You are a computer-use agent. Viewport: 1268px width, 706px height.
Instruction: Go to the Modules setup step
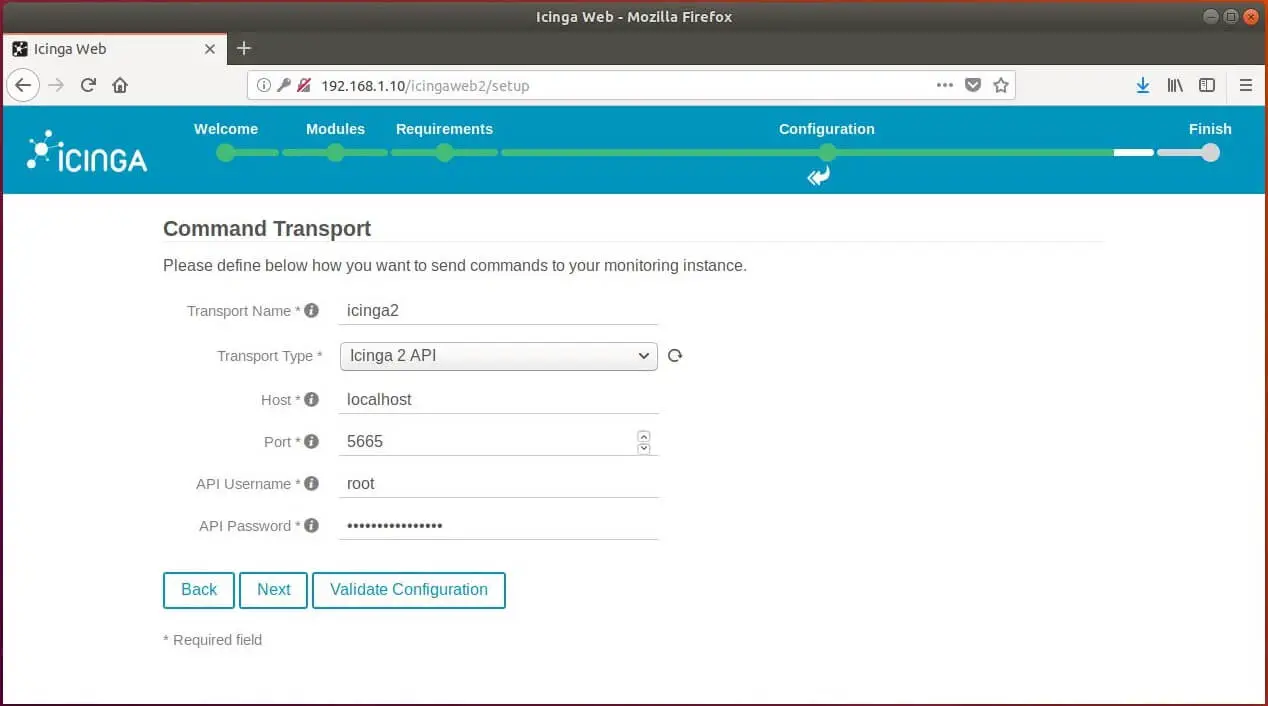click(335, 129)
